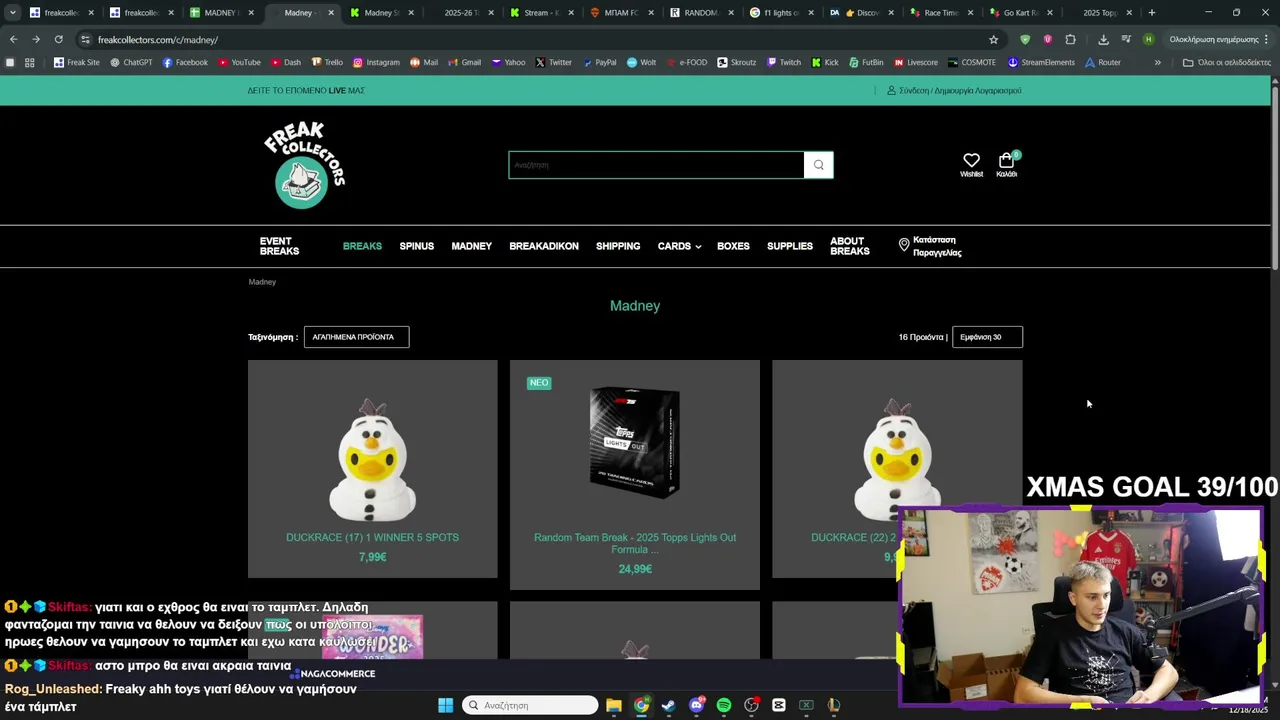The height and width of the screenshot is (720, 1280).
Task: Expand the browser tab search dropdown arrow
Action: pos(12,13)
